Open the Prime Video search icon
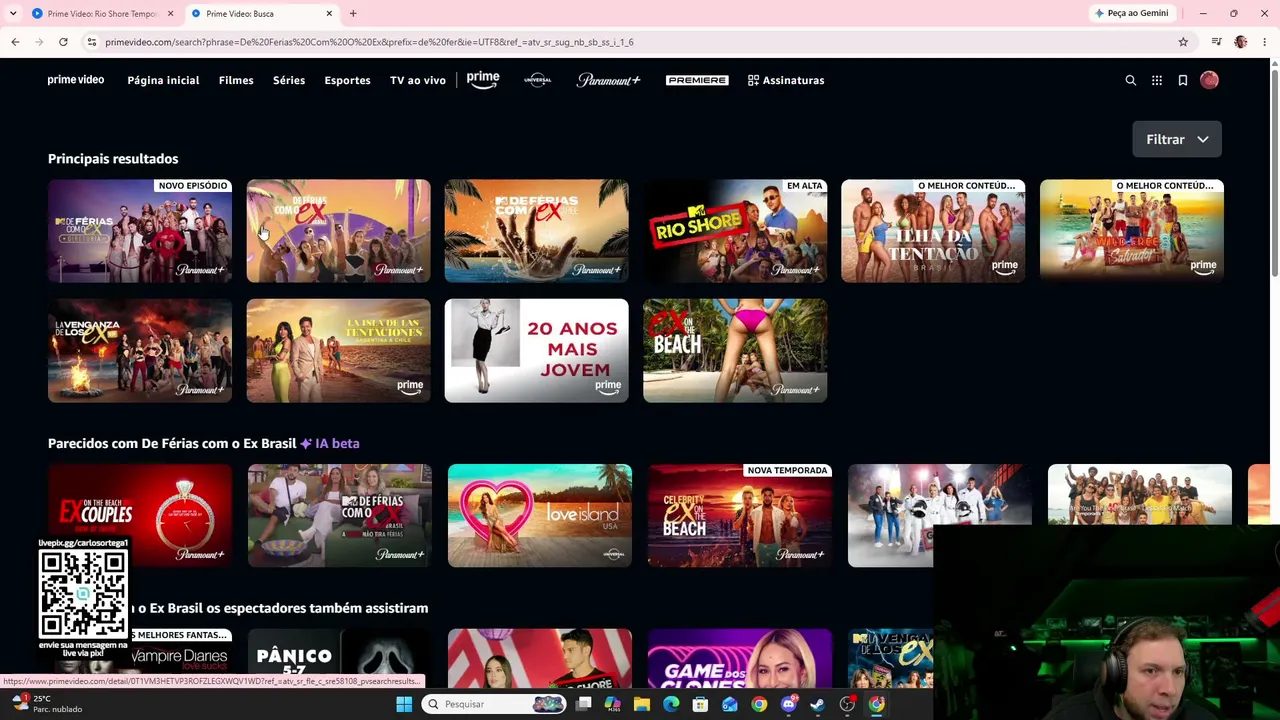Viewport: 1280px width, 720px height. (x=1131, y=80)
